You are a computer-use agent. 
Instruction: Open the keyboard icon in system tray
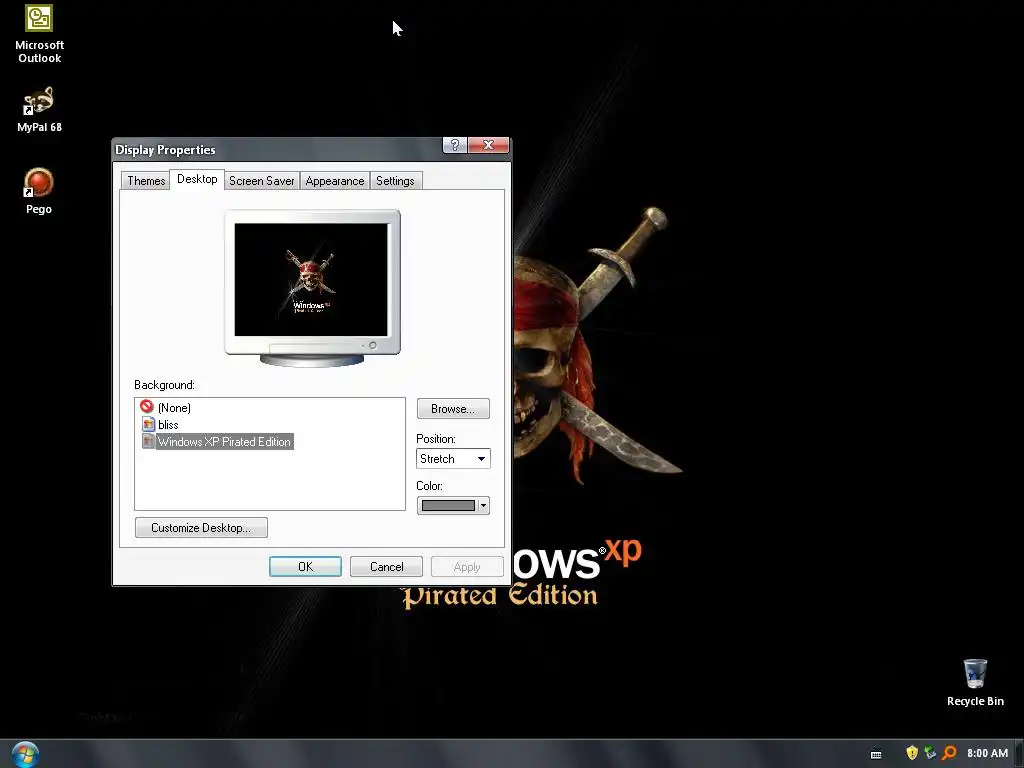[x=876, y=754]
